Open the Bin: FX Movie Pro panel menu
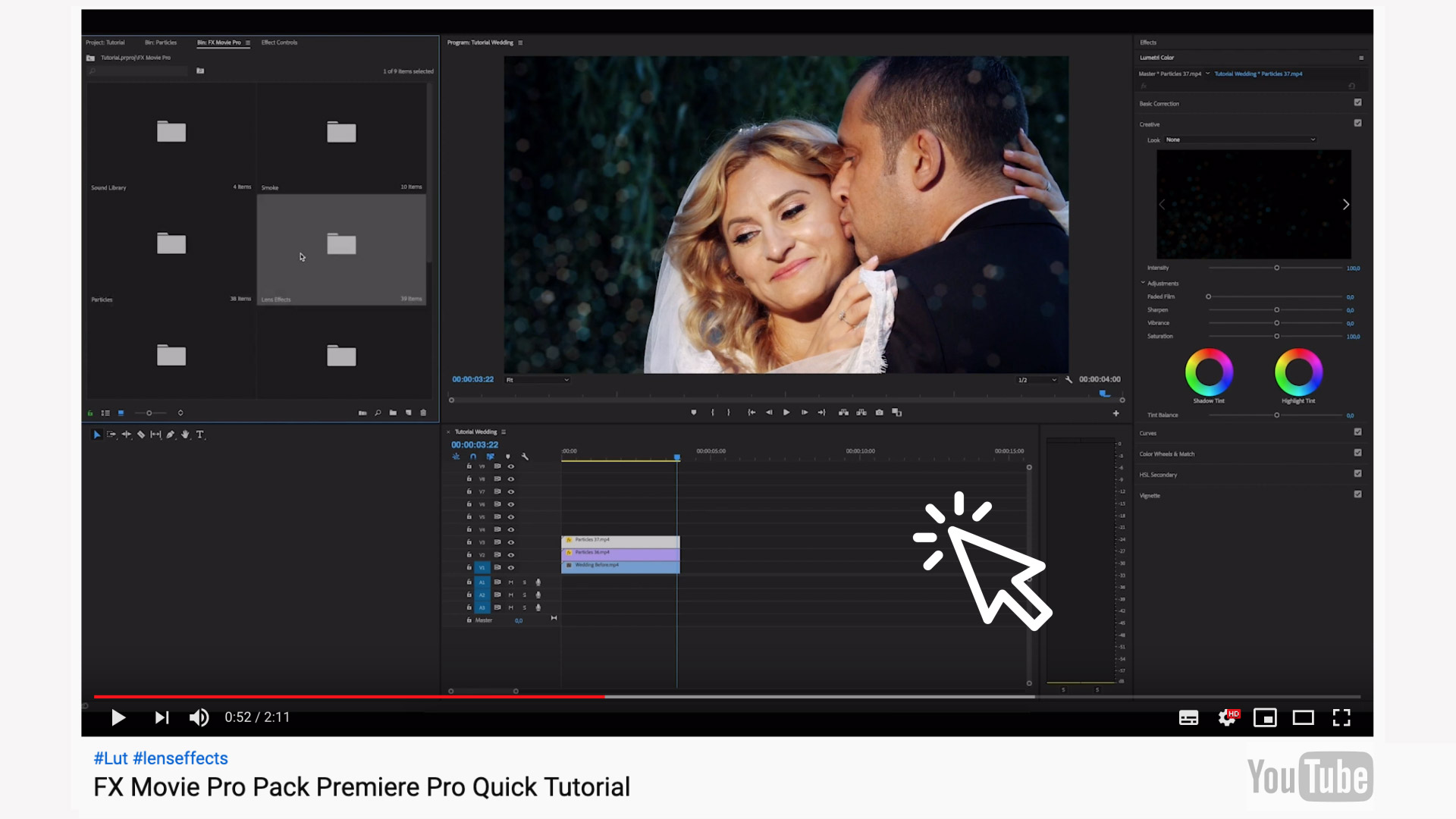1456x819 pixels. click(x=248, y=42)
